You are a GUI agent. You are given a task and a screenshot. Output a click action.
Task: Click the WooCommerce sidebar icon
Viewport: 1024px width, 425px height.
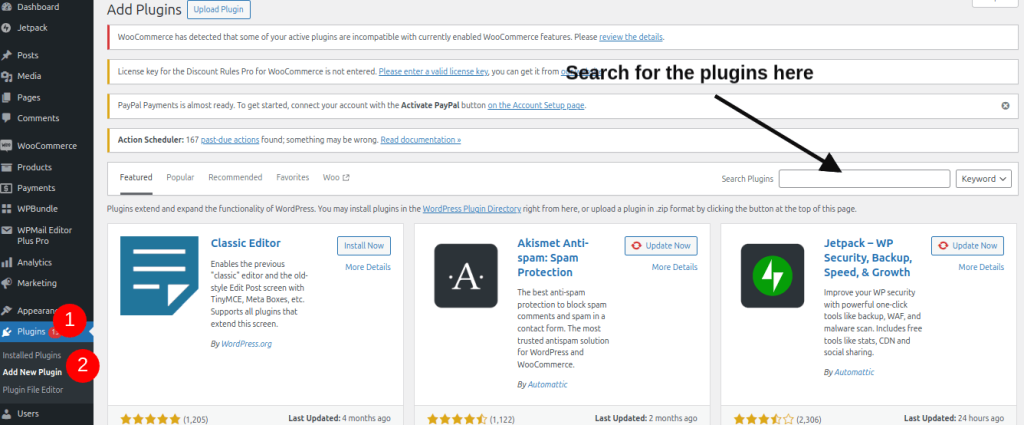7,146
